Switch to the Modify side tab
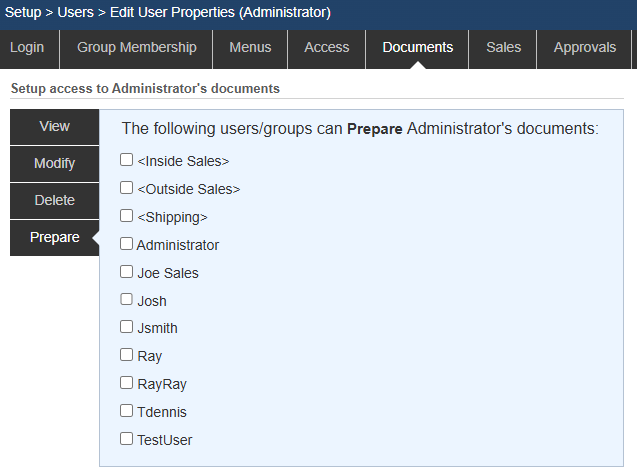Viewport: 637px width, 476px height. pyautogui.click(x=54, y=164)
